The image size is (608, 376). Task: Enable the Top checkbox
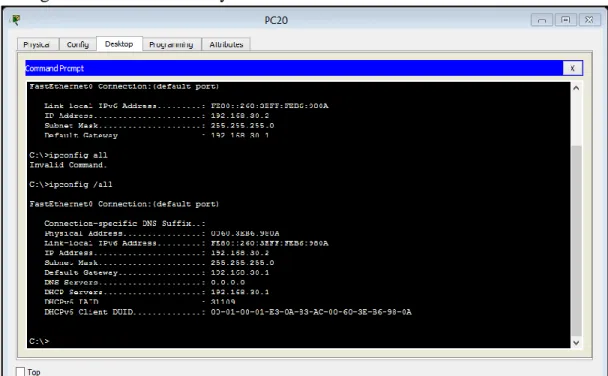pos(21,371)
